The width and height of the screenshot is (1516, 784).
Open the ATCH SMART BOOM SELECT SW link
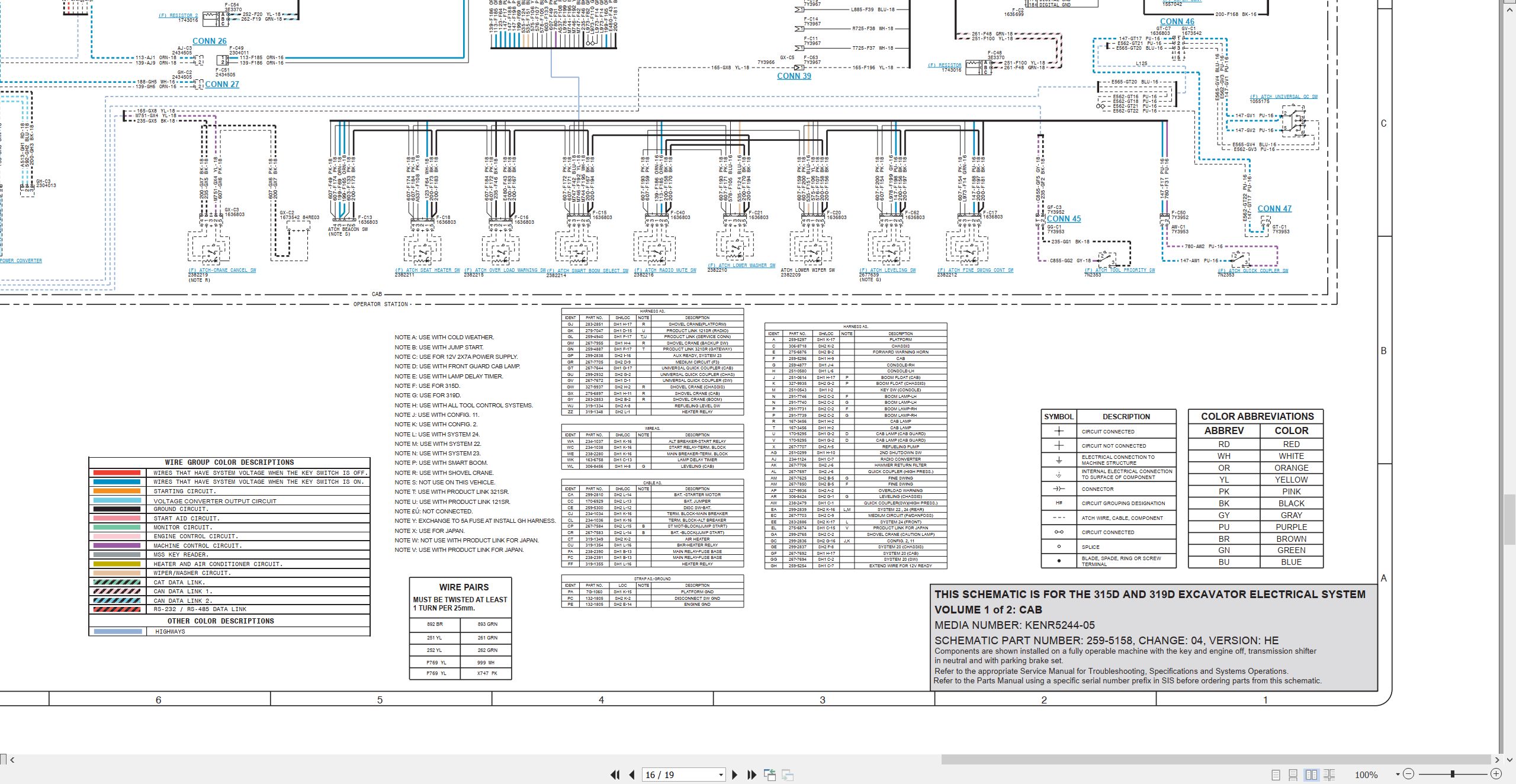coord(587,271)
